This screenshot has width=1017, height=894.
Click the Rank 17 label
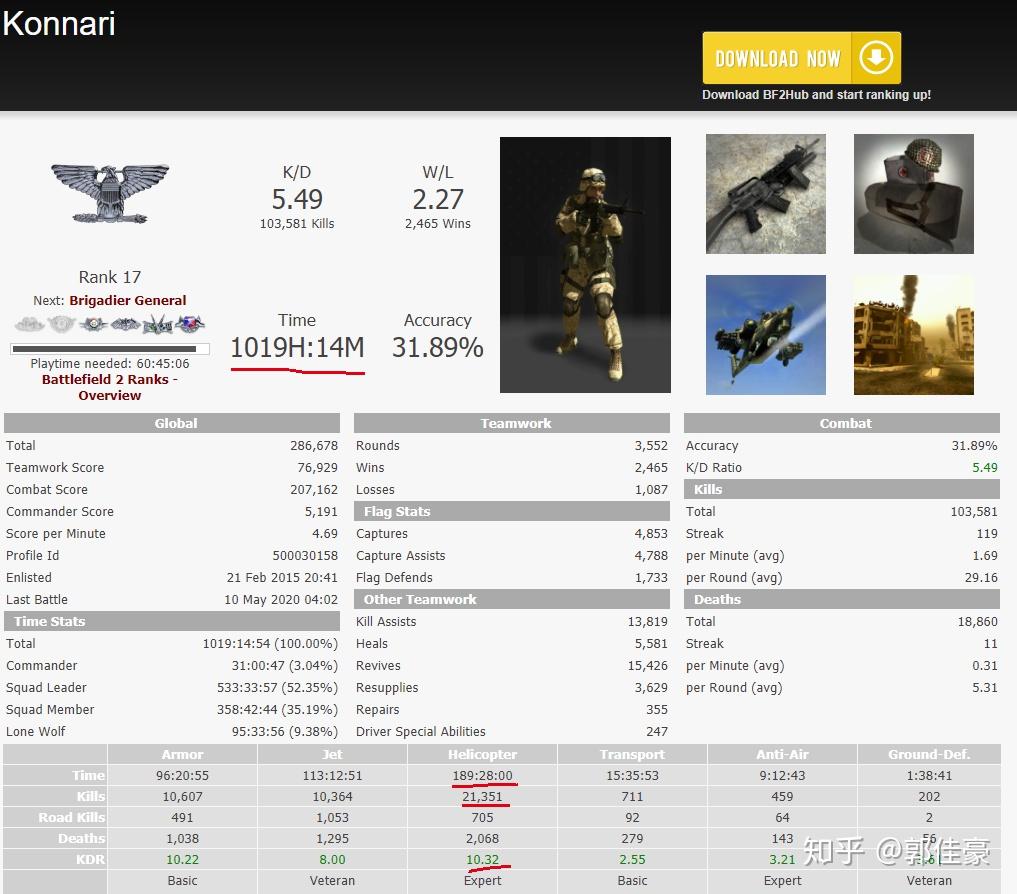tap(110, 277)
